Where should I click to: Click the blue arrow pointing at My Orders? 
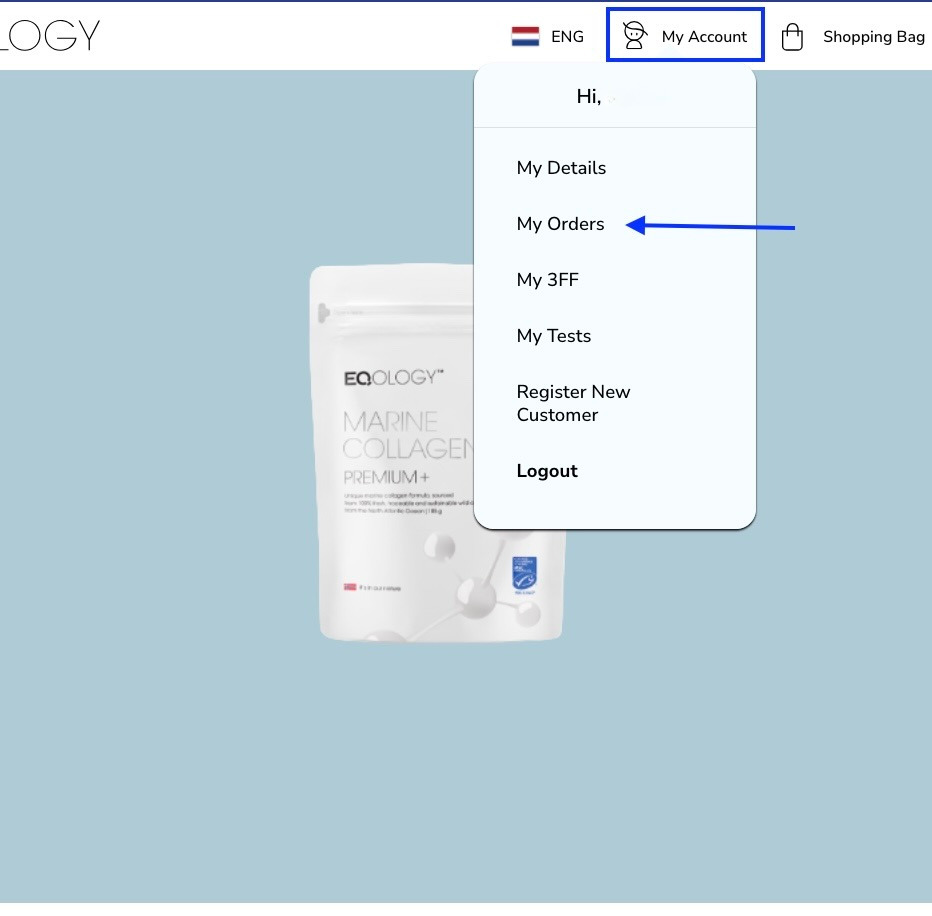[x=710, y=226]
